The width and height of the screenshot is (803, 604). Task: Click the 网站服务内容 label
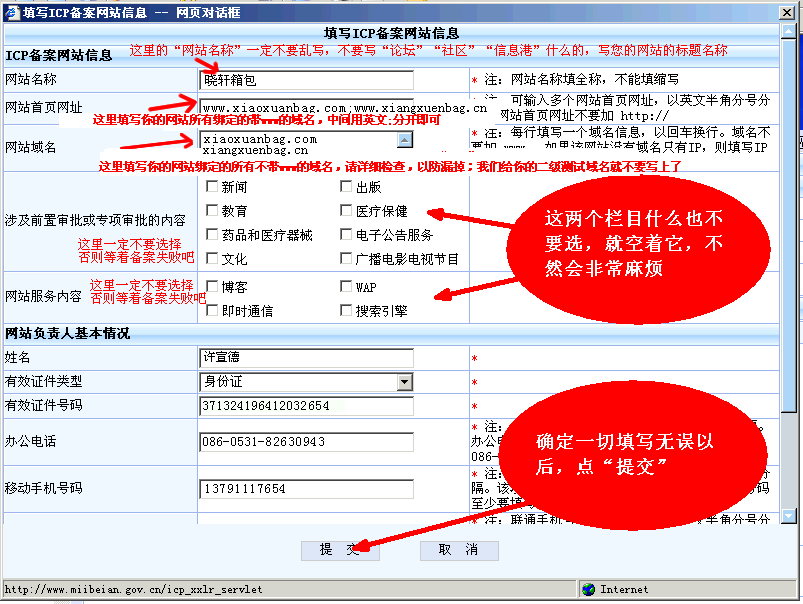pyautogui.click(x=43, y=296)
